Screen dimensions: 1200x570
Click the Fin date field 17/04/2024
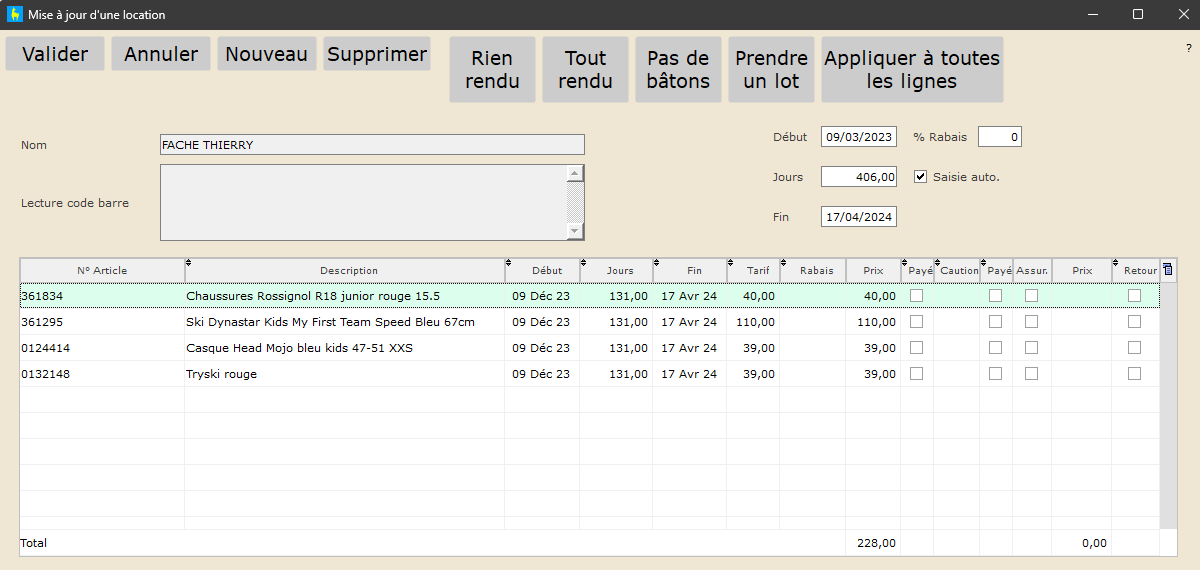pos(859,216)
